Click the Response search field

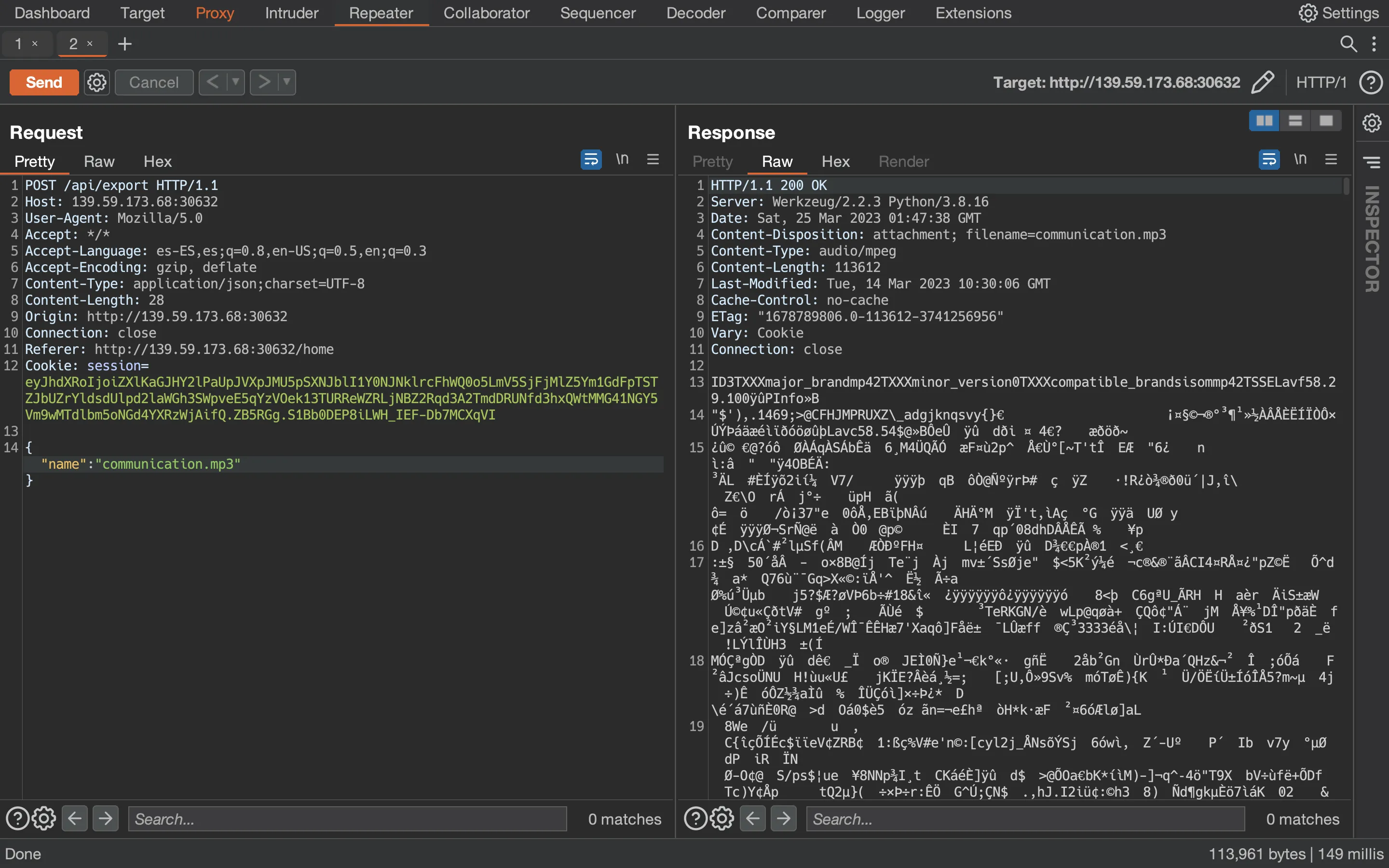tap(1026, 819)
